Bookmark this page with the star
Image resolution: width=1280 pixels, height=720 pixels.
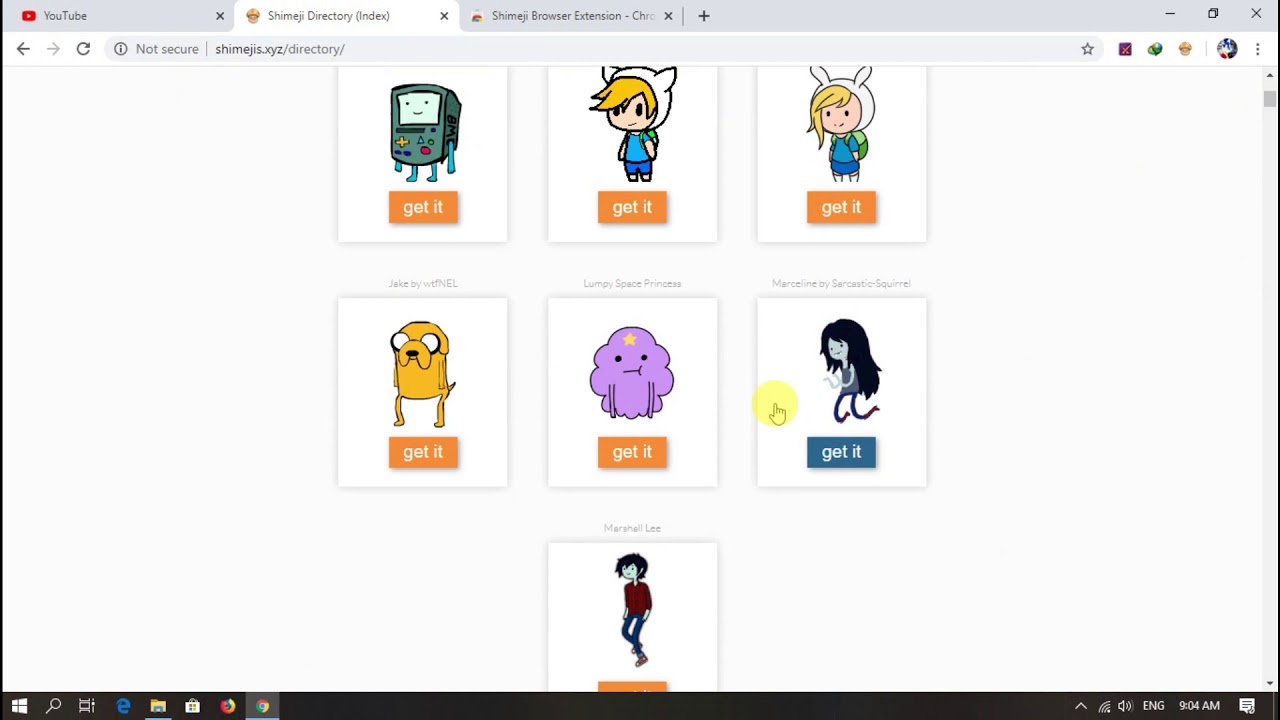click(x=1087, y=49)
